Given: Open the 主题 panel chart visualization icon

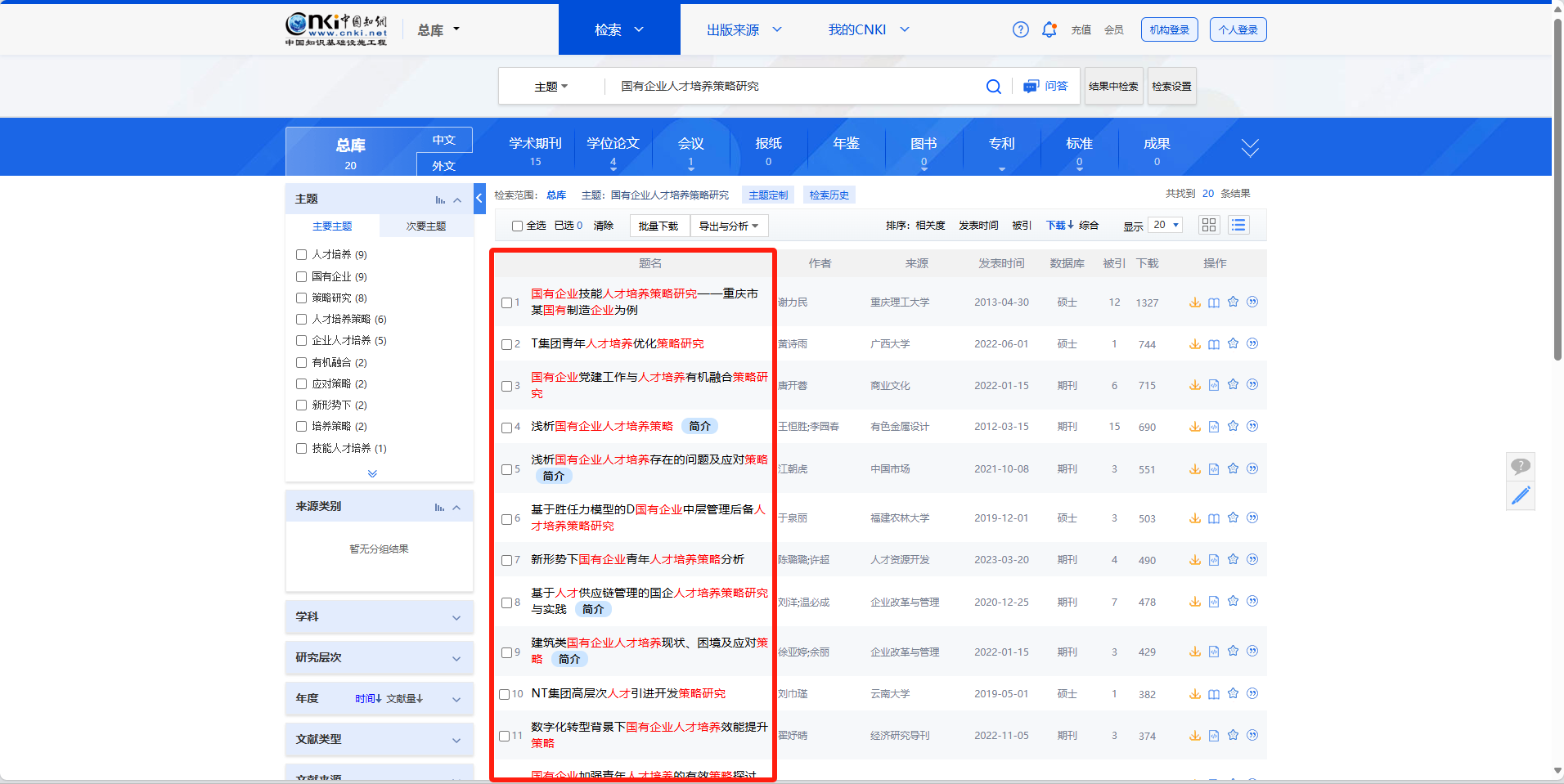Looking at the screenshot, I should point(440,200).
